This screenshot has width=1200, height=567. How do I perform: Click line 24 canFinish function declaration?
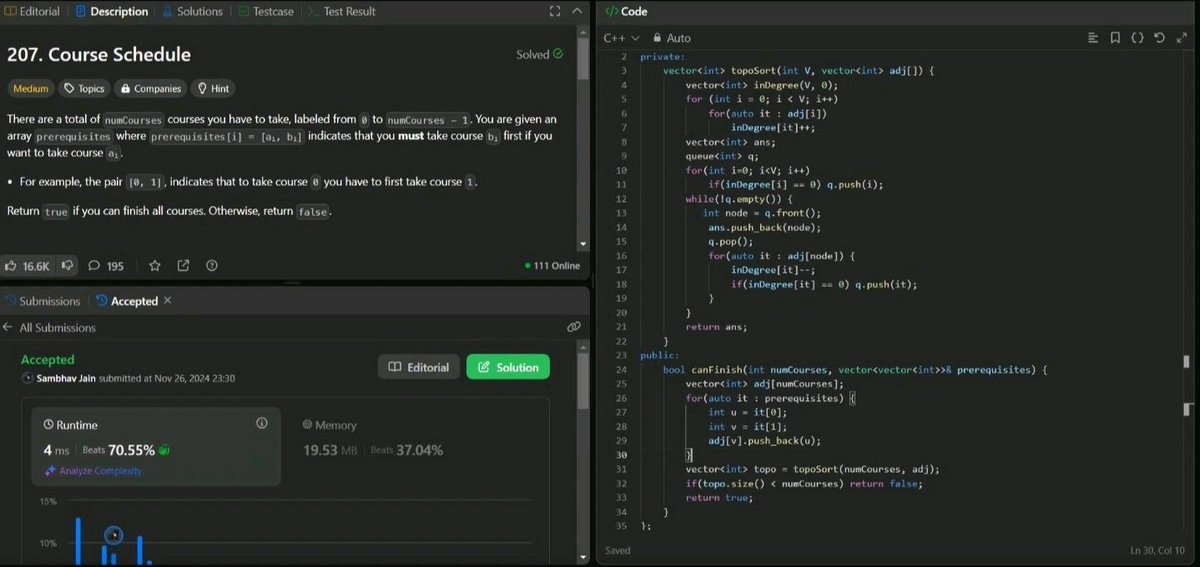(855, 369)
